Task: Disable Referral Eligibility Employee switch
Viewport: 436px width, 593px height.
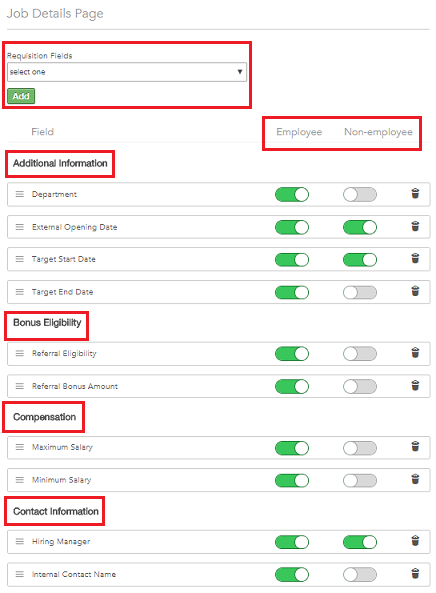Action: point(292,354)
